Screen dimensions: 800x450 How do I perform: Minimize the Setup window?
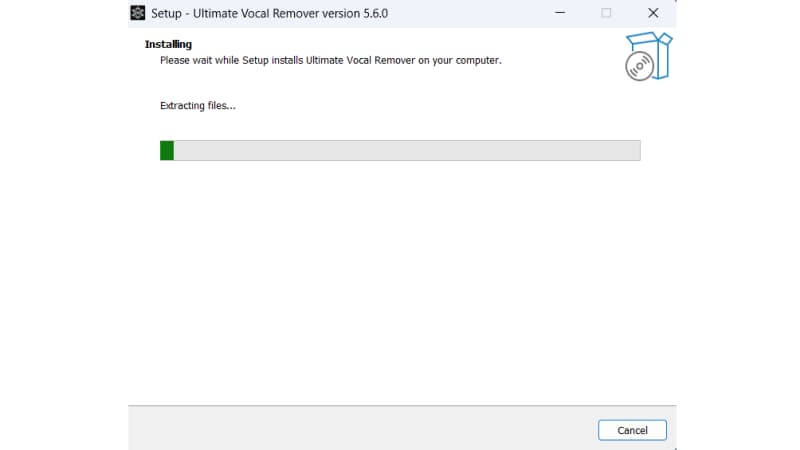tap(560, 13)
